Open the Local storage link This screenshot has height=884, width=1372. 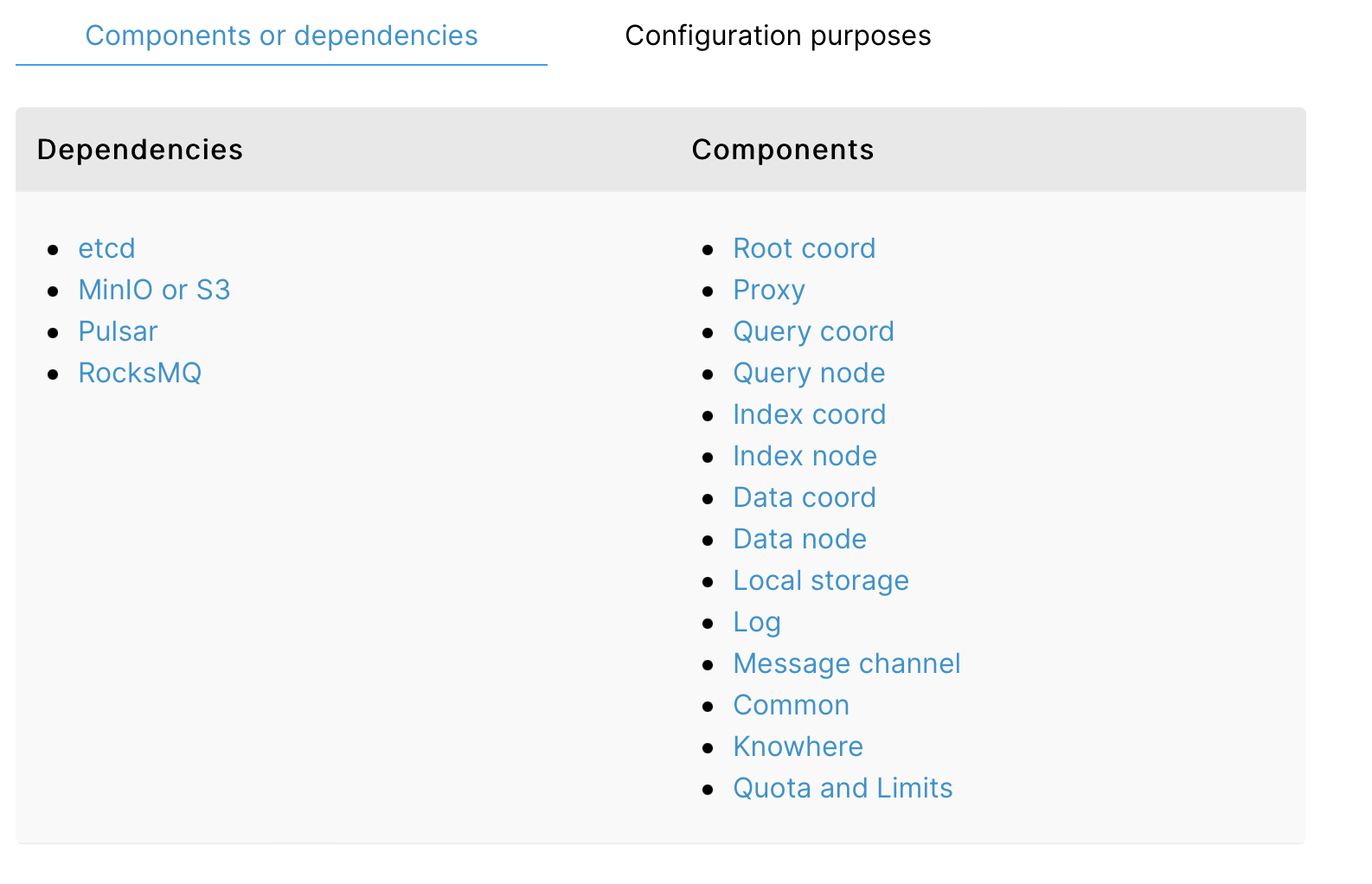coord(820,580)
